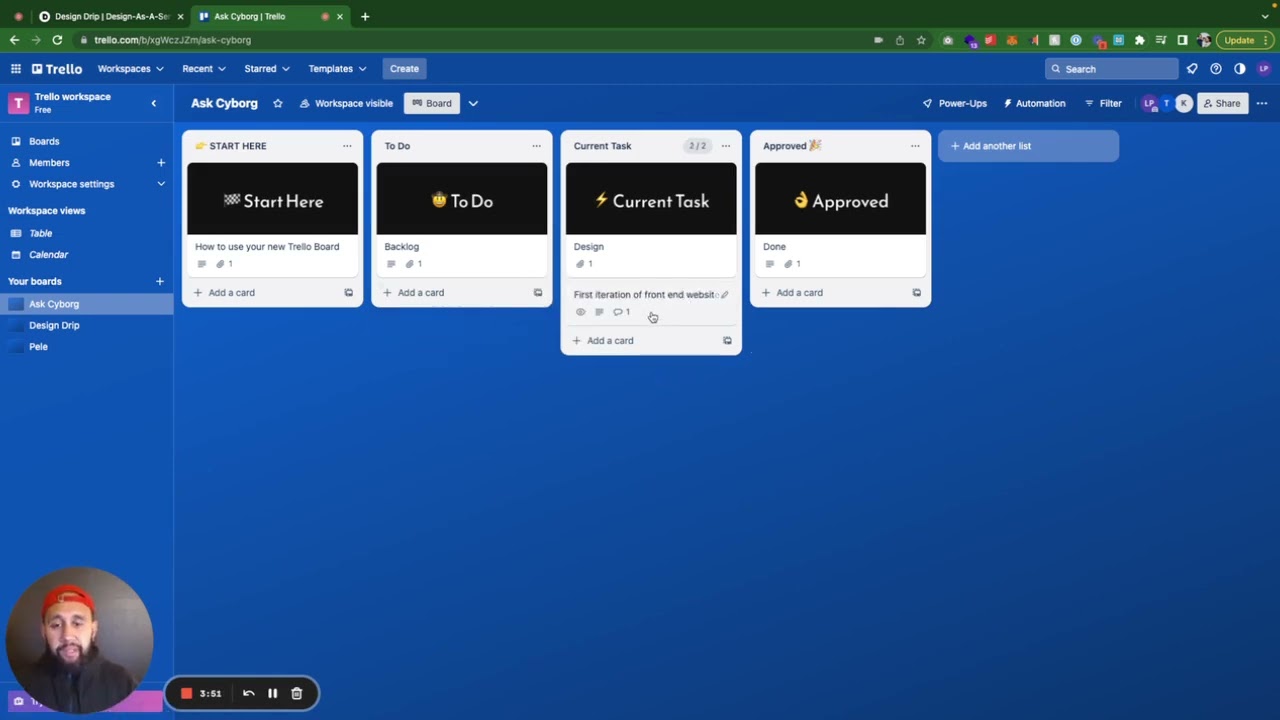Open the help information icon

(1216, 69)
